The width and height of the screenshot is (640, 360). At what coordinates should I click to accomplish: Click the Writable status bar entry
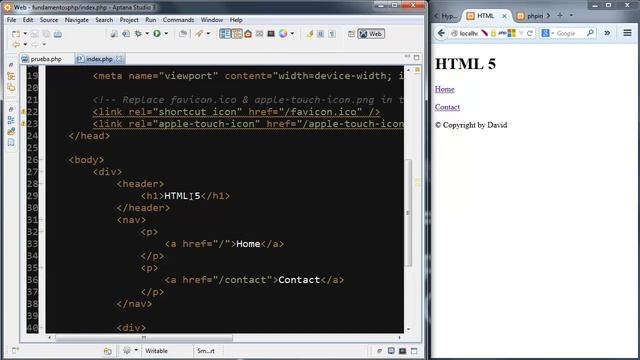click(156, 351)
